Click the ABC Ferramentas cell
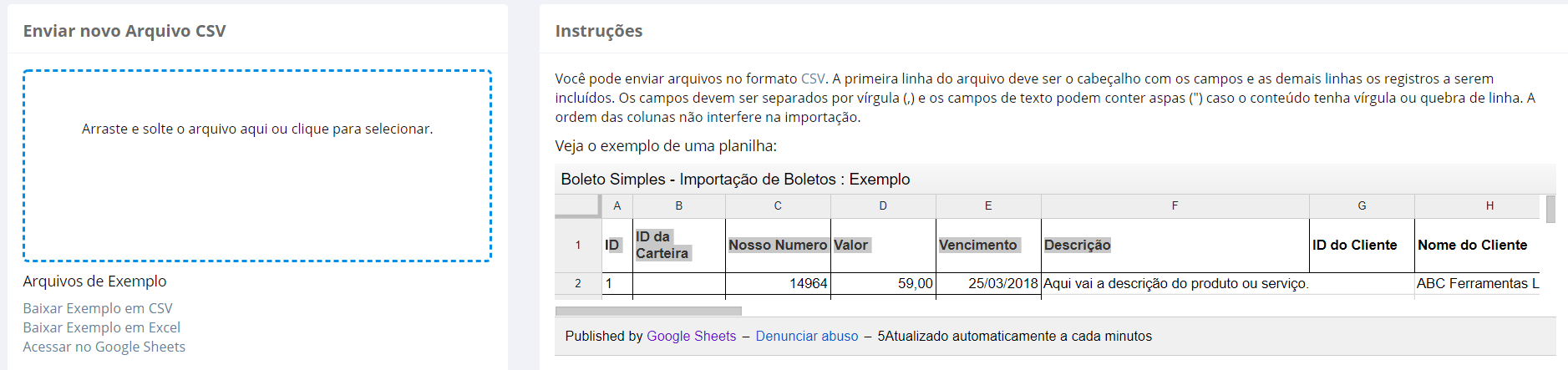This screenshot has width=1568, height=370. pyautogui.click(x=1477, y=283)
